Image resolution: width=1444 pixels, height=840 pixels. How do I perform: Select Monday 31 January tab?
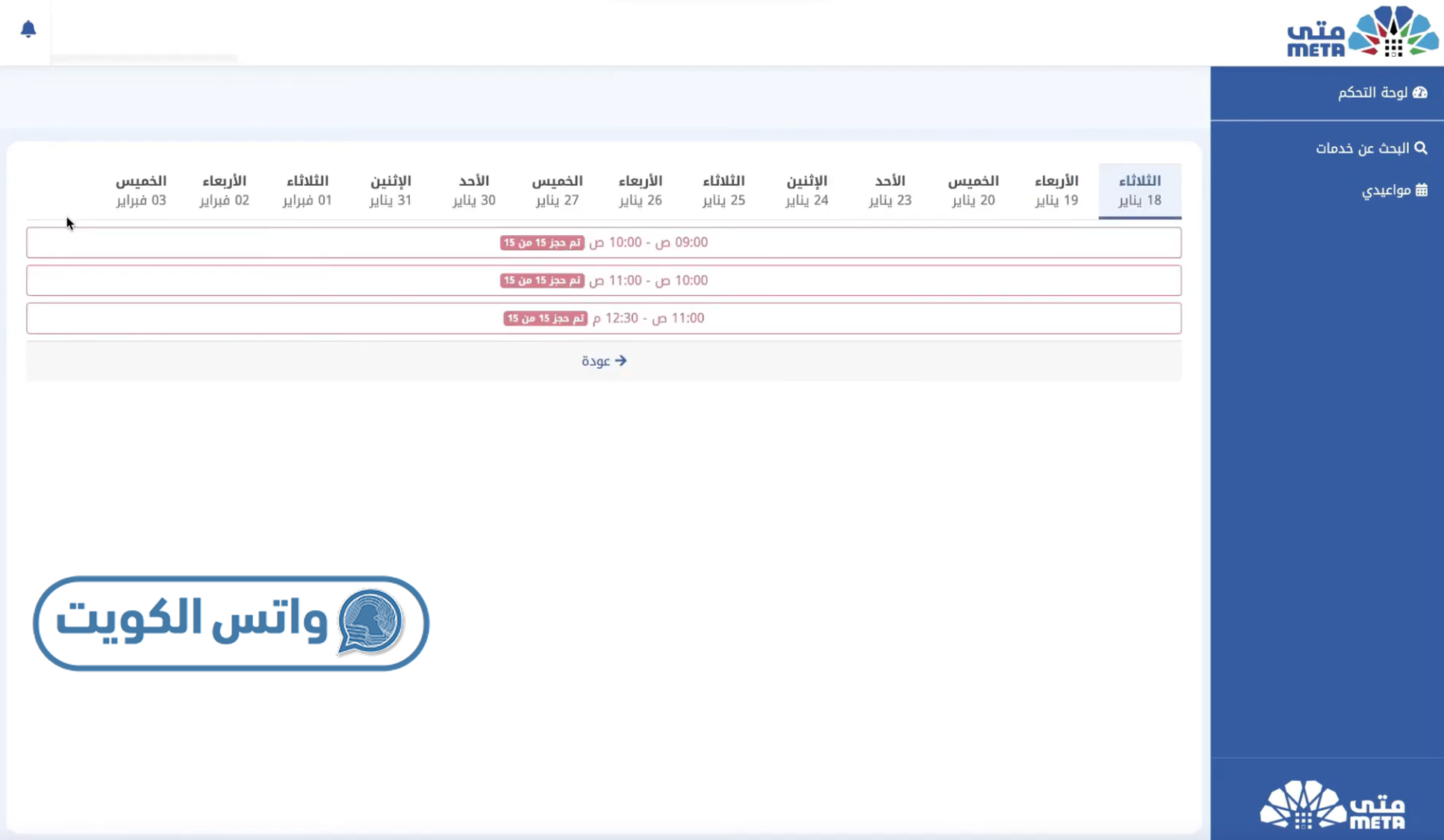pyautogui.click(x=390, y=190)
